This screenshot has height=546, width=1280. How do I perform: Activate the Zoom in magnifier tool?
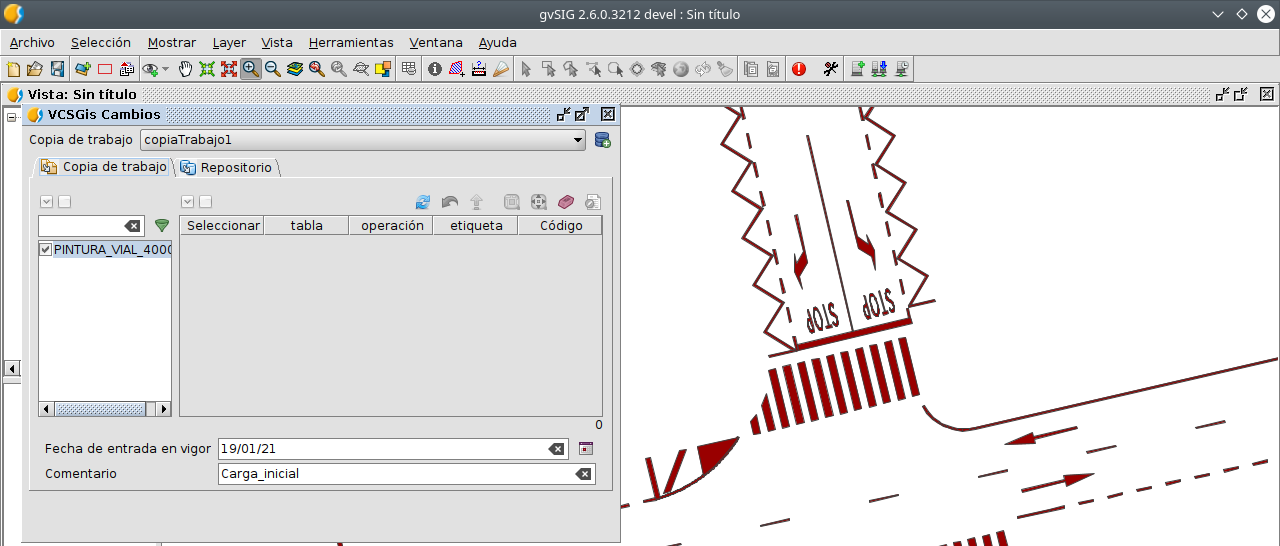[x=250, y=69]
